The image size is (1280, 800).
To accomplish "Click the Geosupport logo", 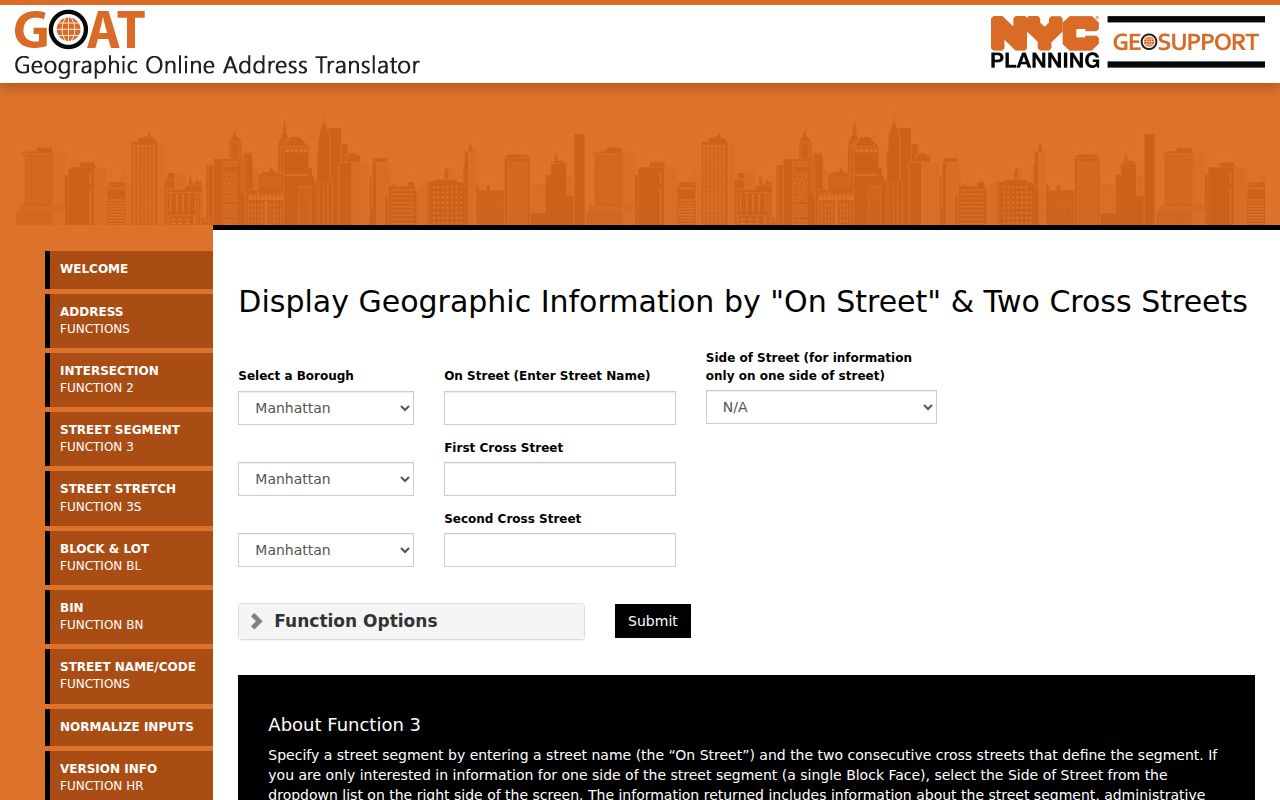I will pyautogui.click(x=1186, y=42).
